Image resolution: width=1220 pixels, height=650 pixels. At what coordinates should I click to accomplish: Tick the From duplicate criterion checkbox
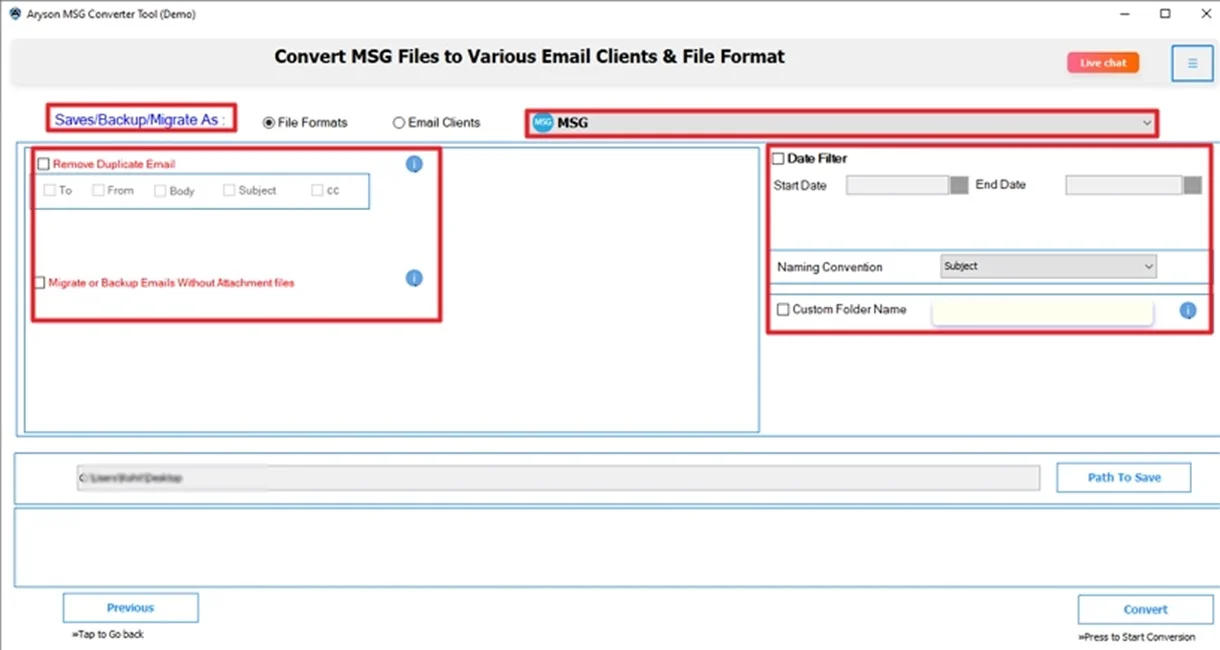pyautogui.click(x=98, y=190)
